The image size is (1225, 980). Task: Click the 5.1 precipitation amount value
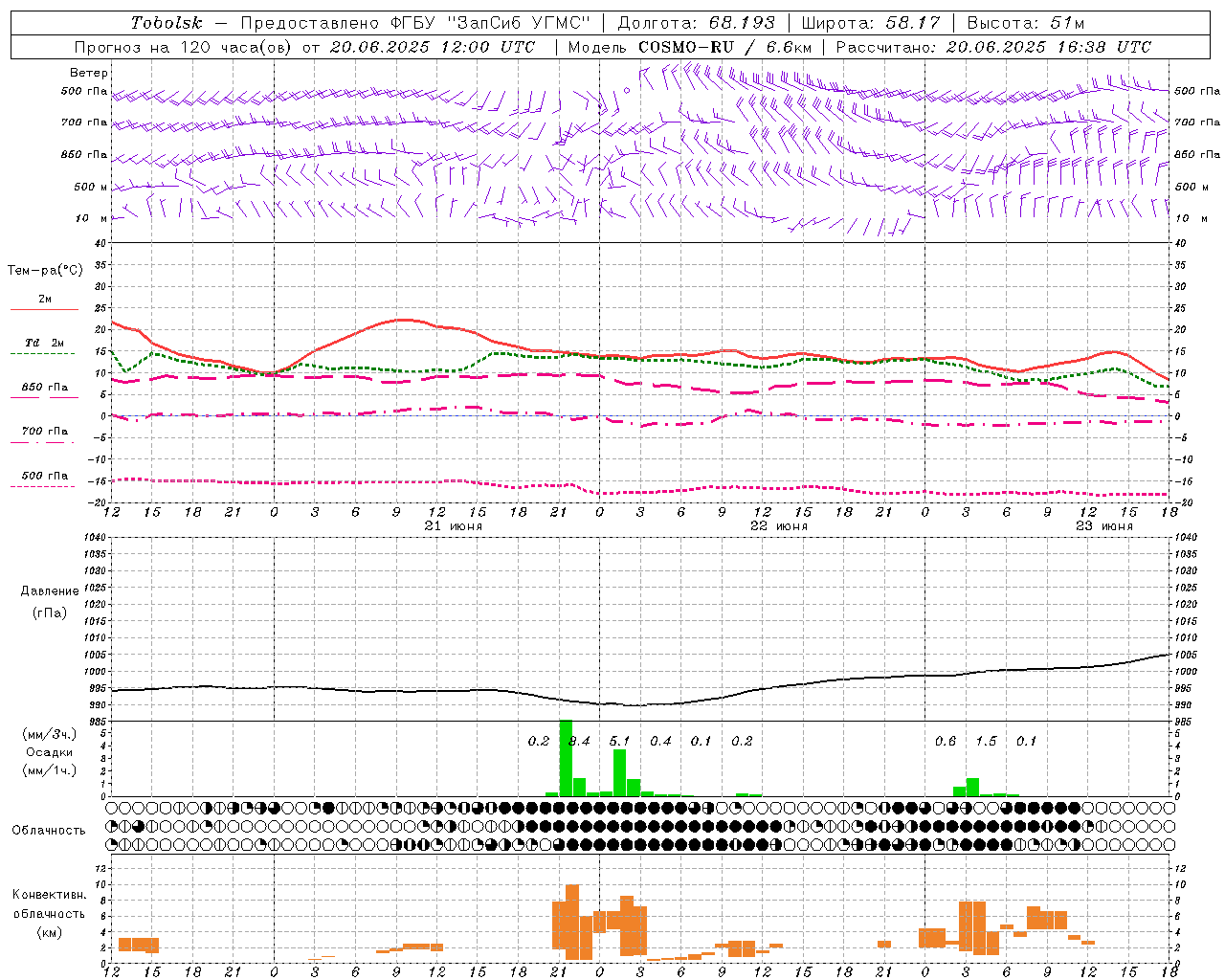click(620, 741)
